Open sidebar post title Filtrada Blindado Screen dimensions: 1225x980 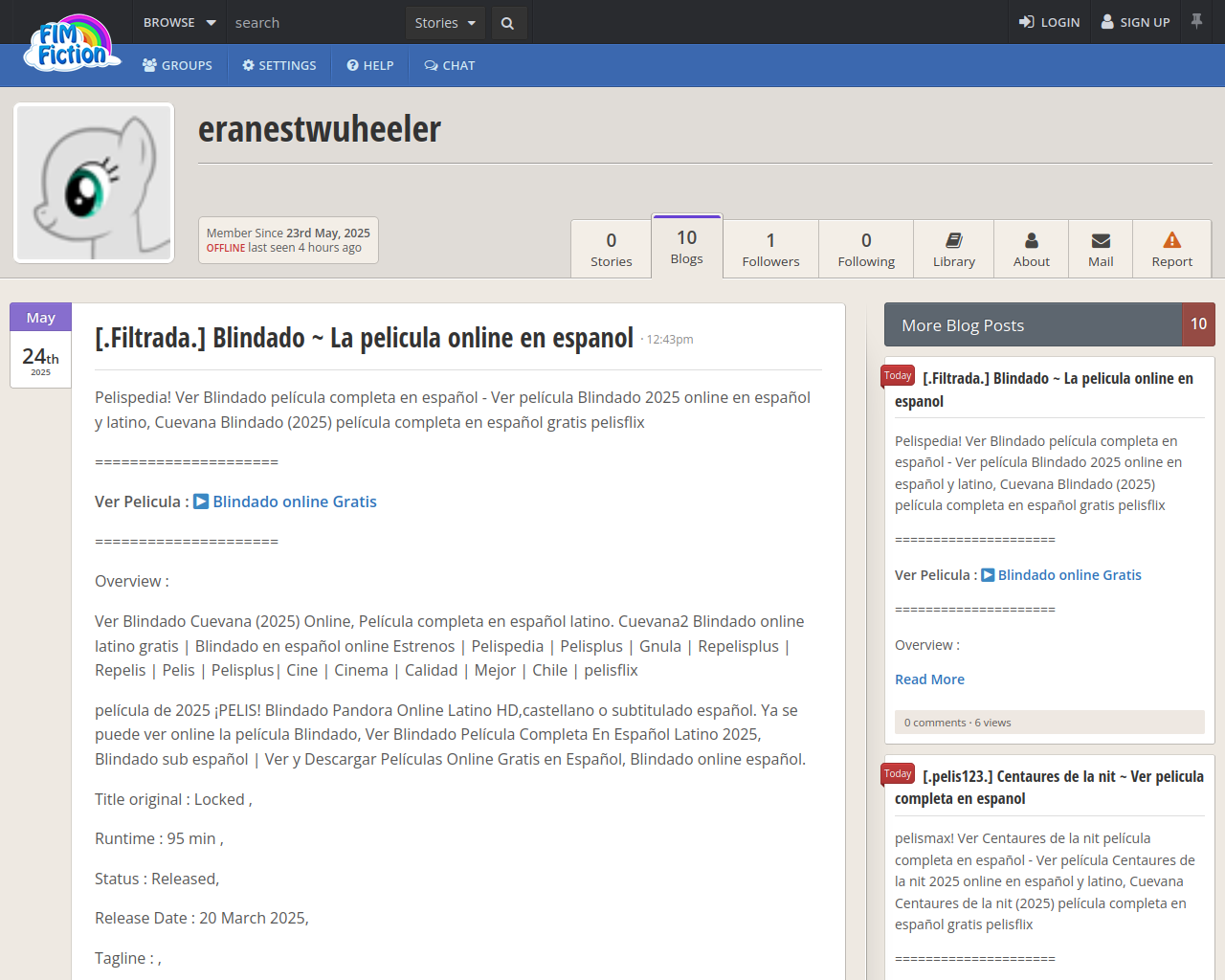click(x=1044, y=390)
